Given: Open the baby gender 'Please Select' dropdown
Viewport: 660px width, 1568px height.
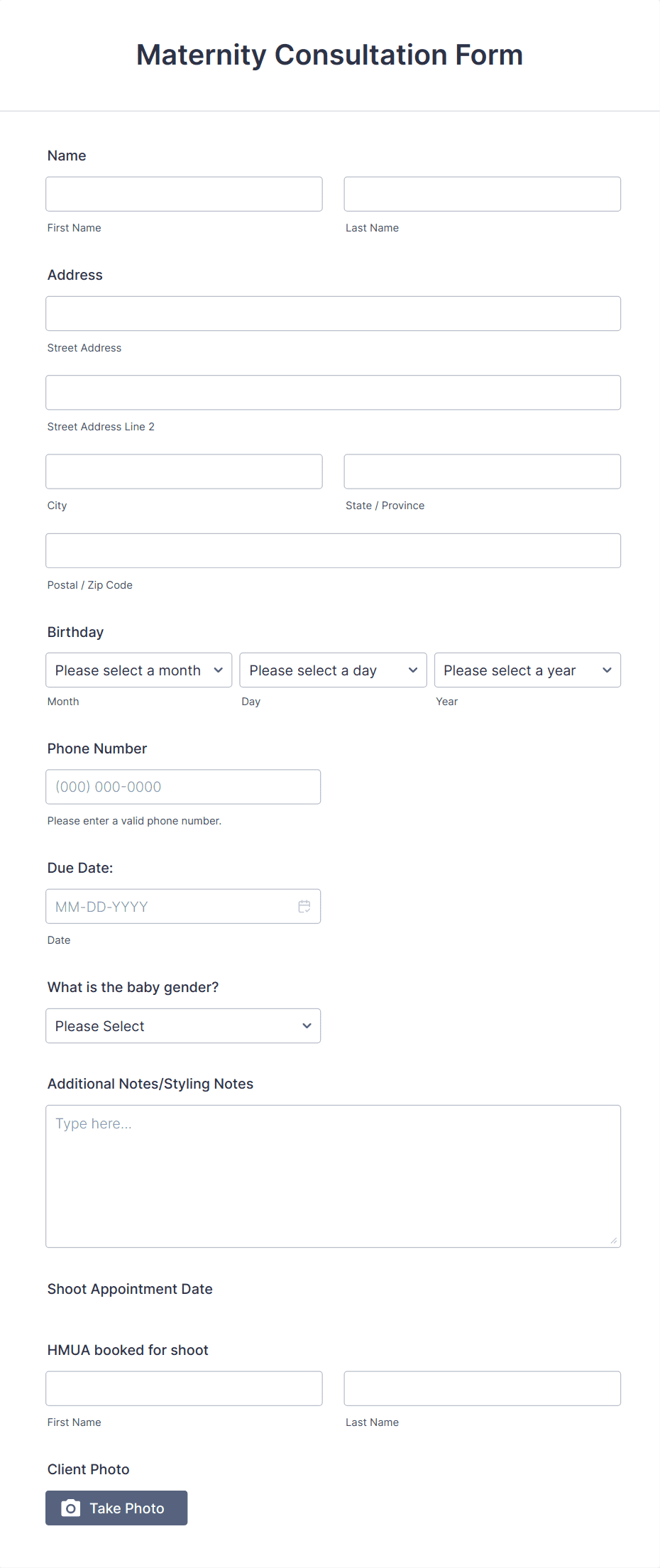Looking at the screenshot, I should click(x=182, y=1025).
